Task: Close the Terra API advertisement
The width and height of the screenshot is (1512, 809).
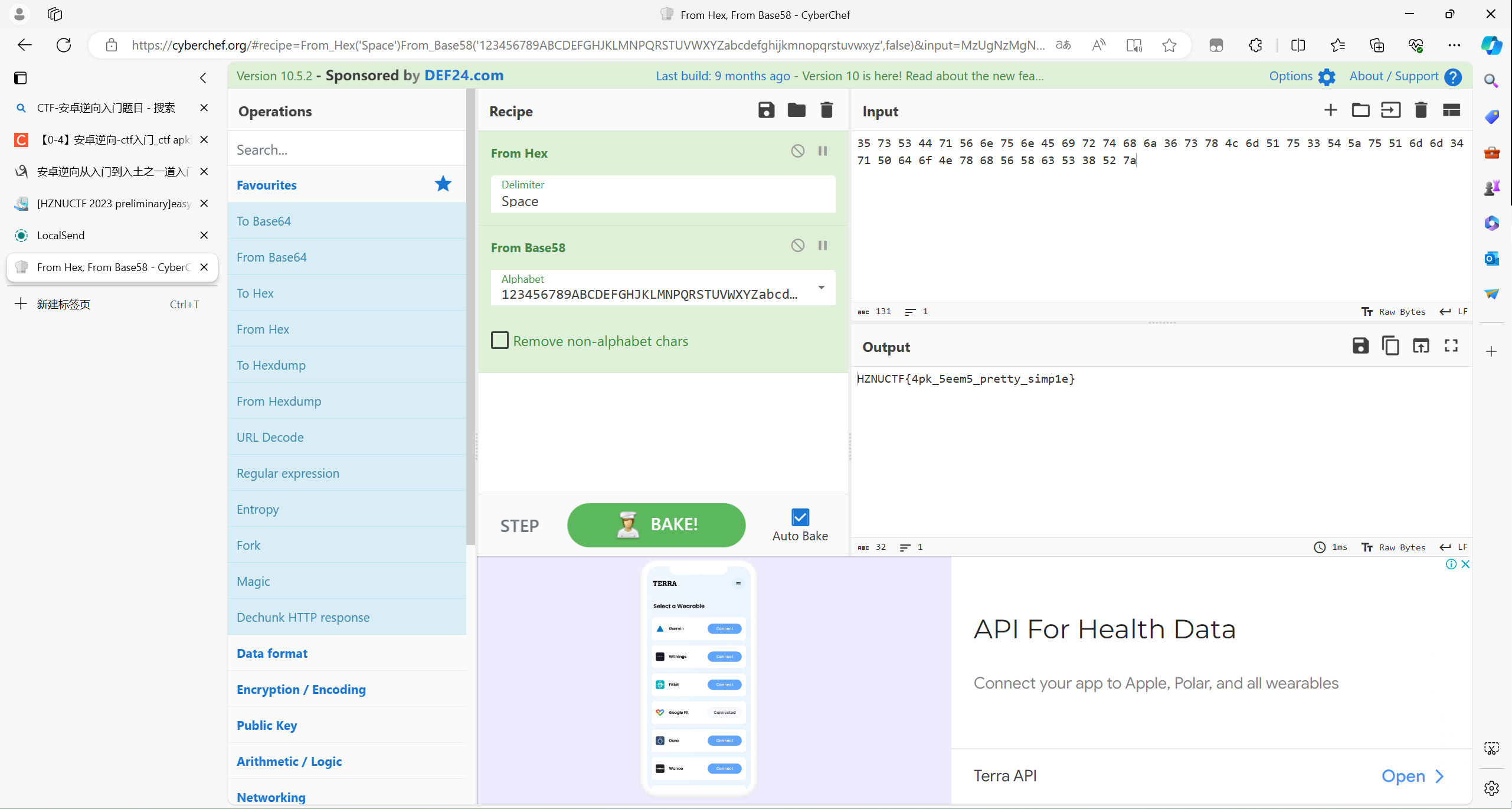Action: click(1465, 564)
